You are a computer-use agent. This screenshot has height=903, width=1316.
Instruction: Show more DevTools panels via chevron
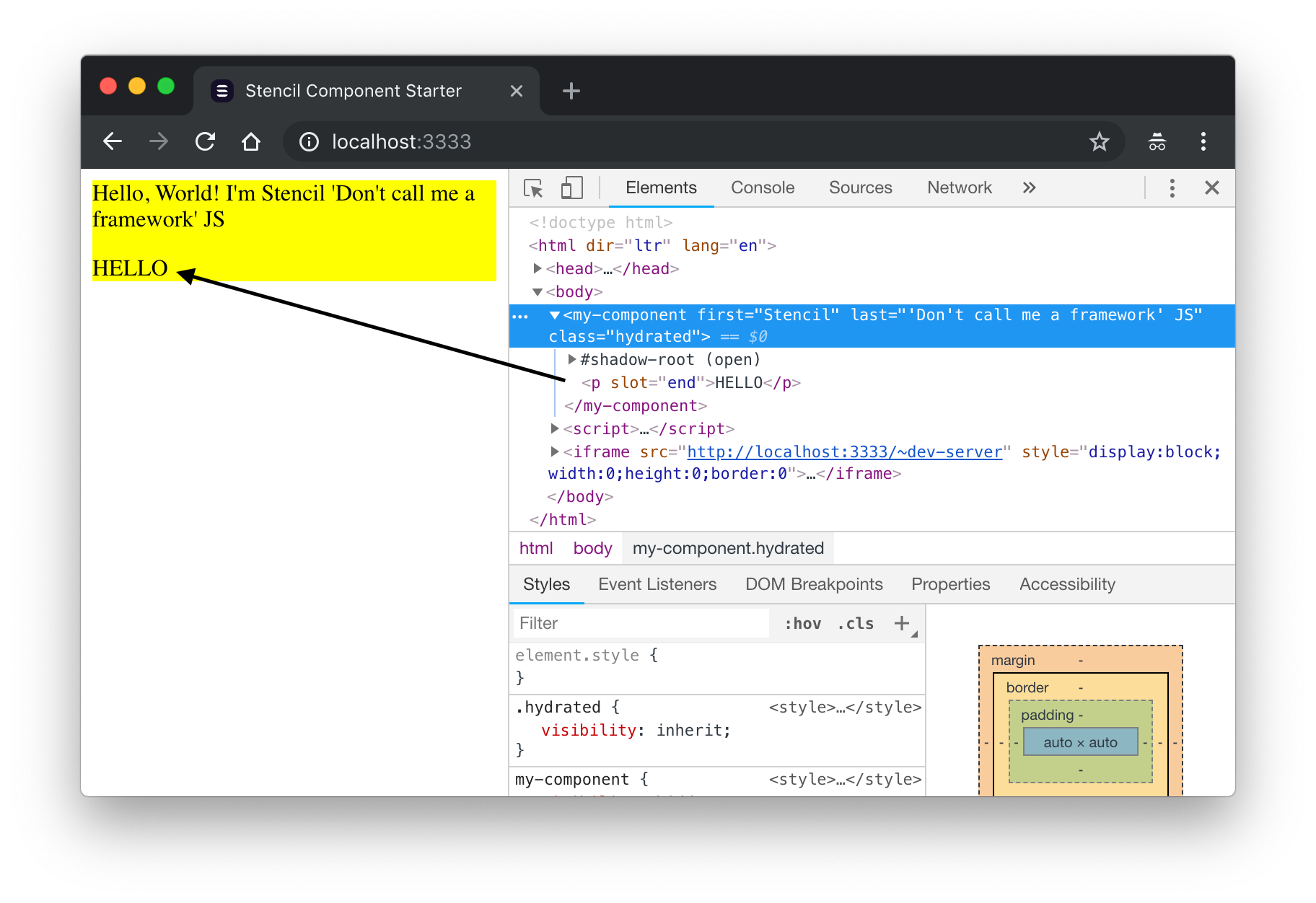click(x=1029, y=188)
